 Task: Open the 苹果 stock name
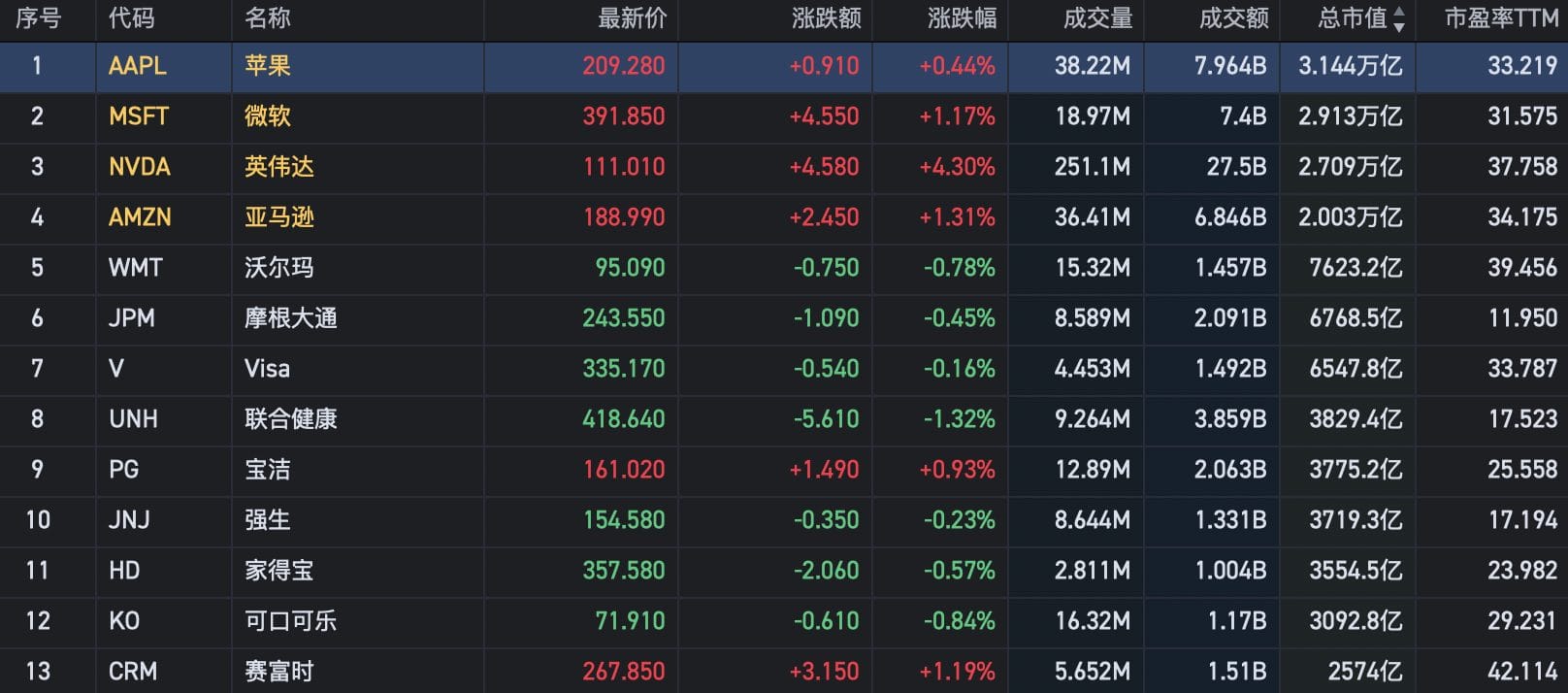point(268,66)
